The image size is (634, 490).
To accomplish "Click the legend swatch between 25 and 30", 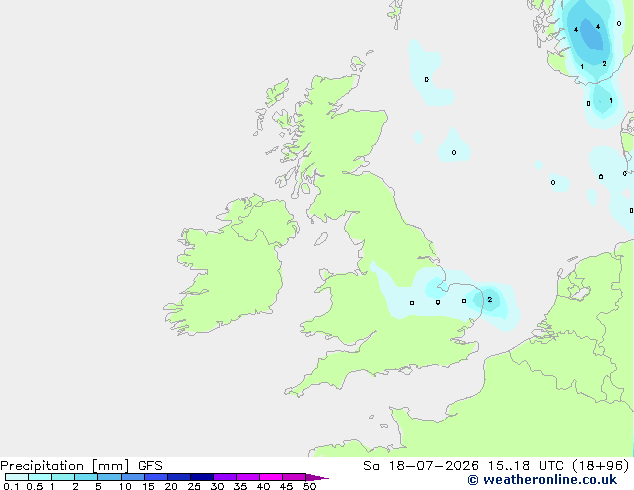I will (x=202, y=477).
